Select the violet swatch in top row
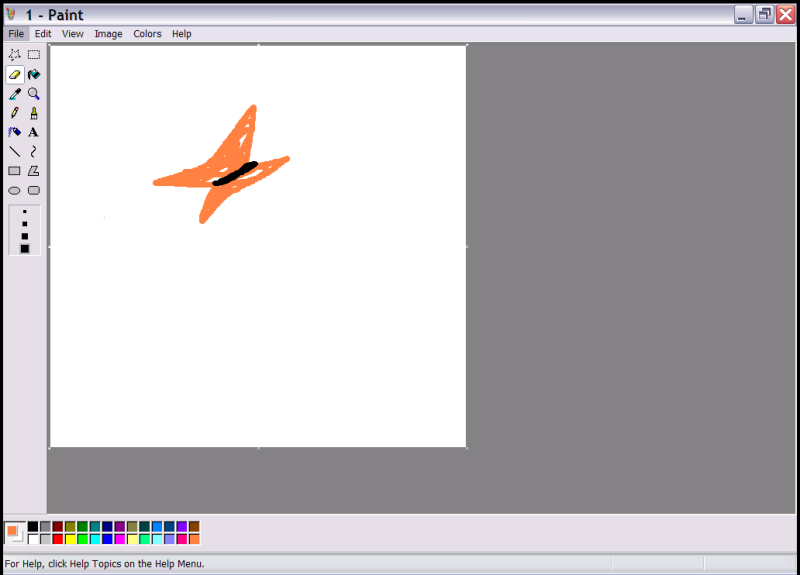 (182, 527)
